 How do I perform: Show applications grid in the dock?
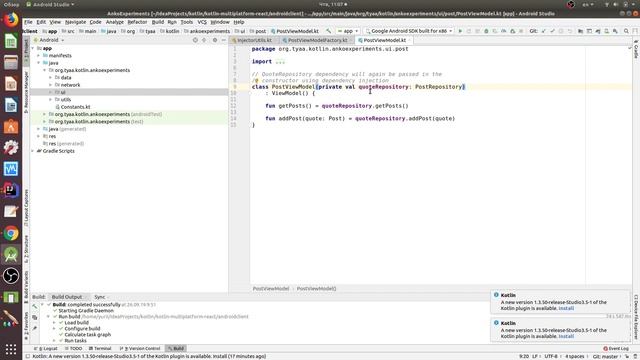11,349
